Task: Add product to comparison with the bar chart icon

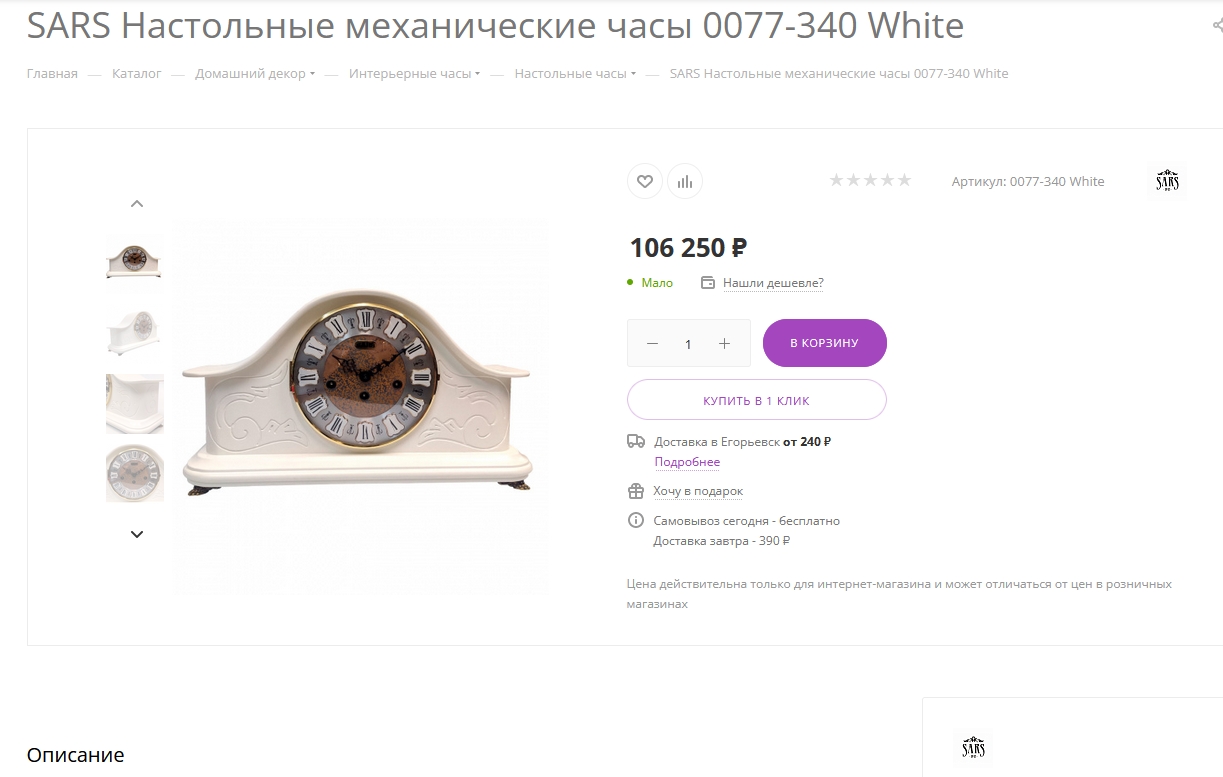Action: click(x=685, y=181)
